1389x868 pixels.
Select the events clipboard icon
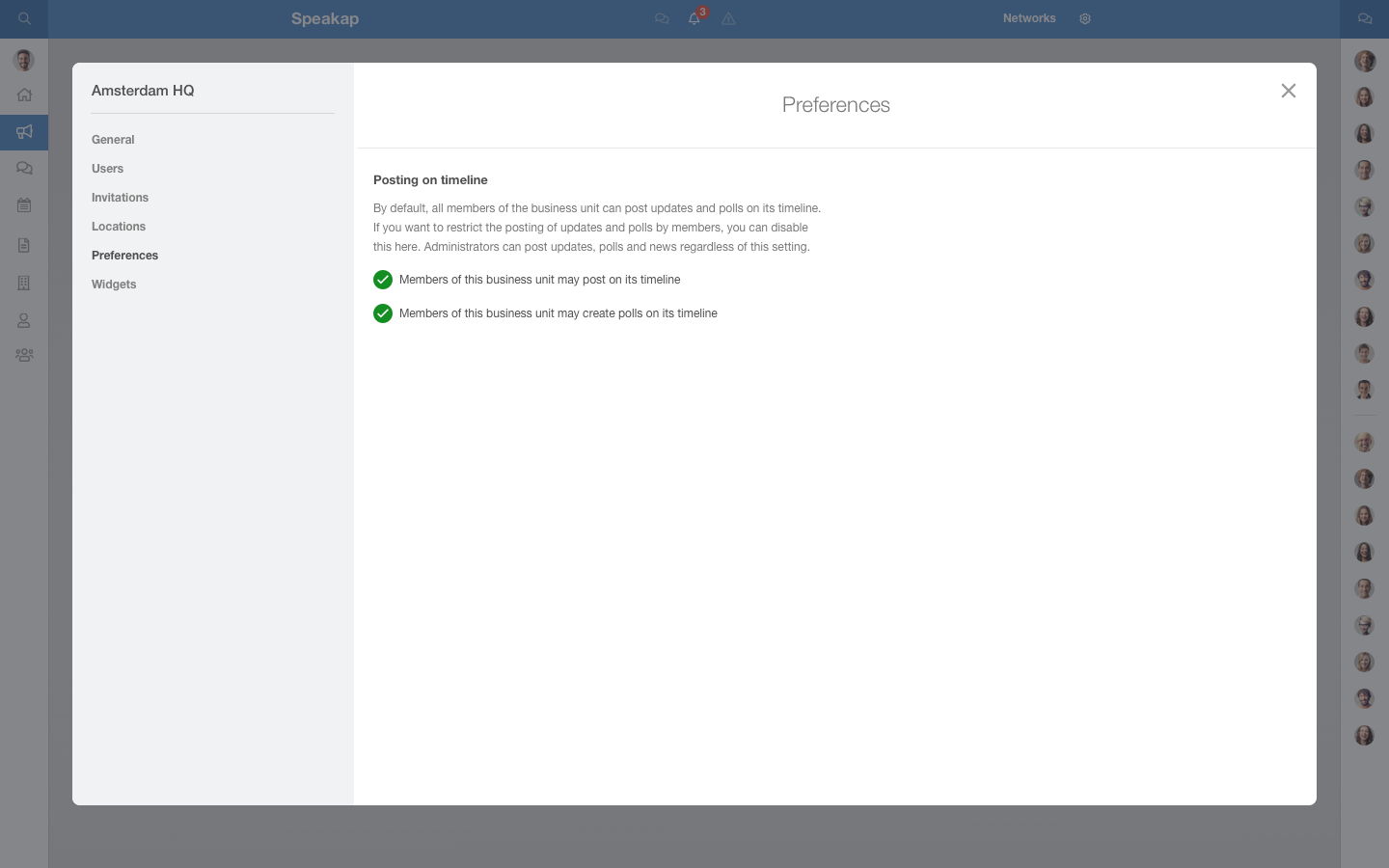point(24,204)
